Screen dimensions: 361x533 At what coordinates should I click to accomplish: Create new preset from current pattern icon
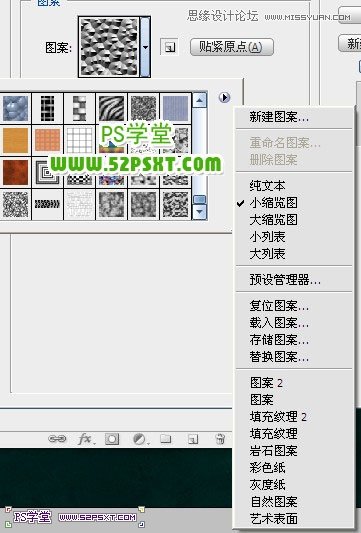(x=169, y=47)
